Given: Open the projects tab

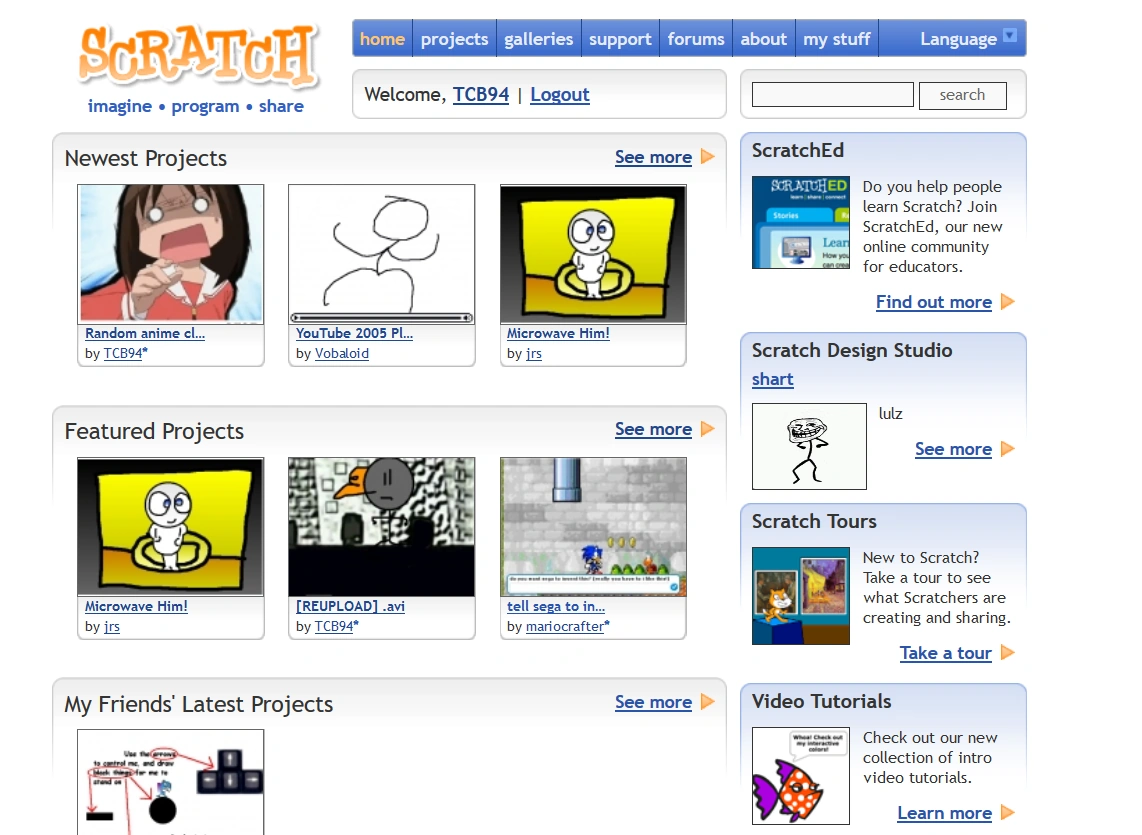Looking at the screenshot, I should pos(454,39).
